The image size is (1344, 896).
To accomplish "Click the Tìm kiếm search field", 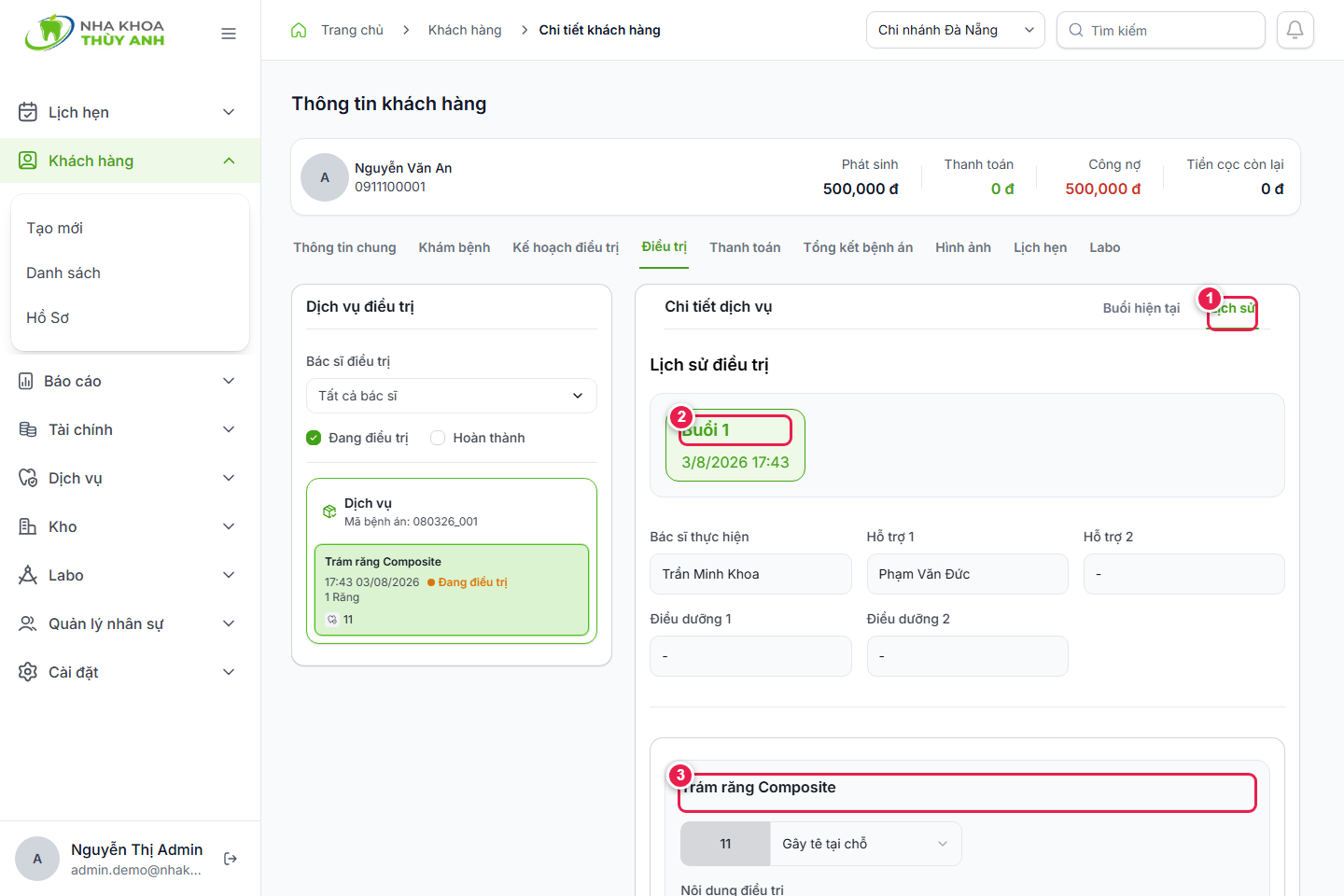I will (x=1161, y=30).
